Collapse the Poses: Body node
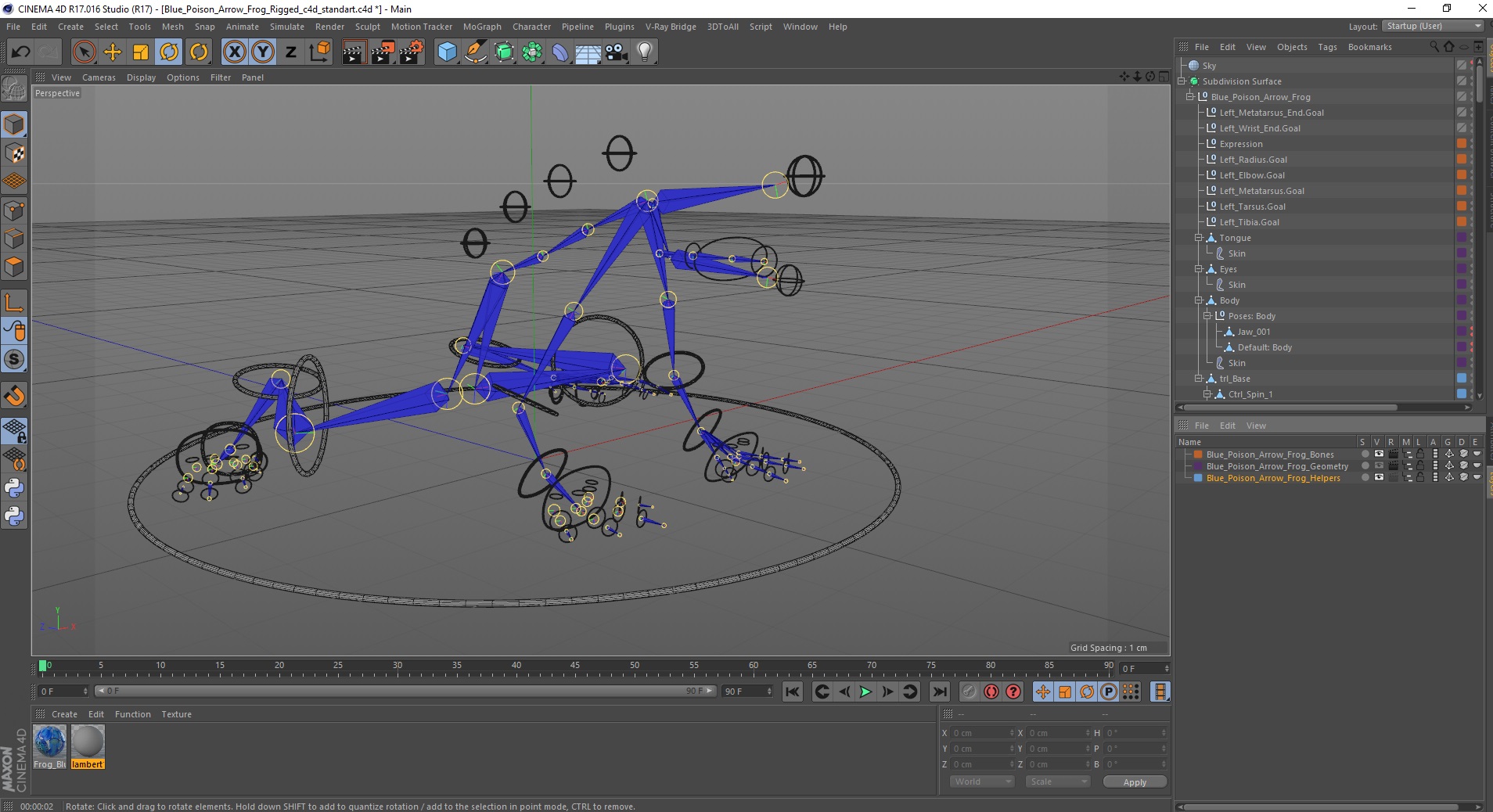The height and width of the screenshot is (812, 1493). pyautogui.click(x=1207, y=316)
